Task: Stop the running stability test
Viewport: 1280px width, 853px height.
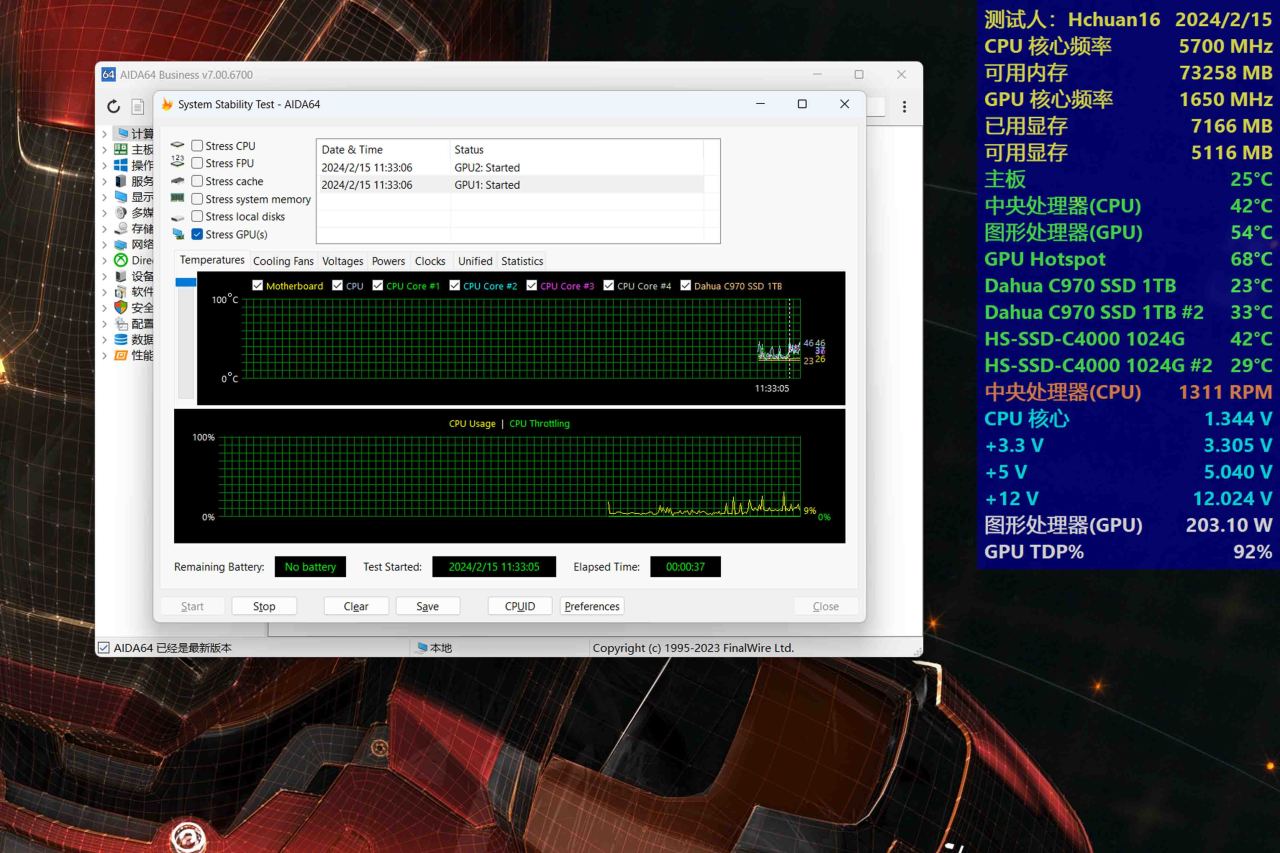Action: (x=264, y=606)
